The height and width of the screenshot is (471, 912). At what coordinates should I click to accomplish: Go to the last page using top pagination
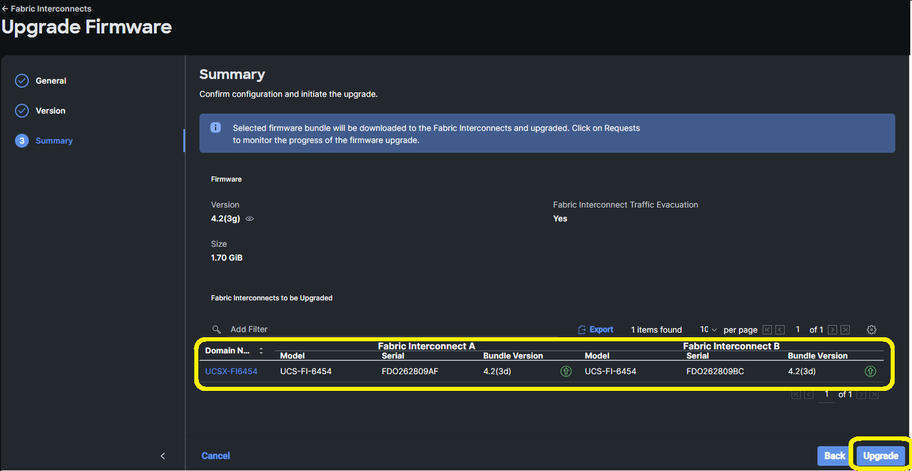tap(845, 330)
